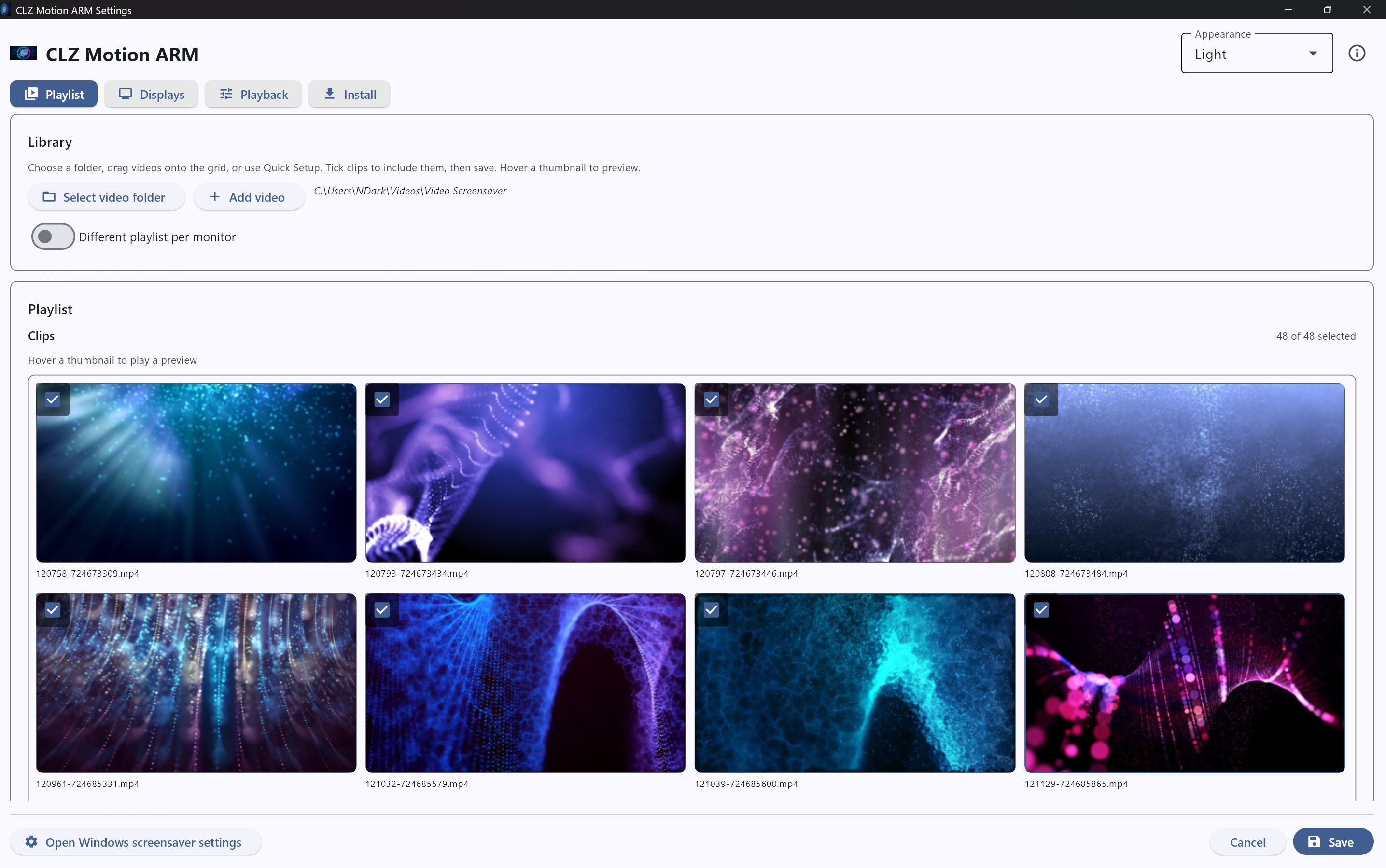Click thumbnail of 120793-724673434.mp4
Image resolution: width=1386 pixels, height=868 pixels.
click(x=525, y=472)
